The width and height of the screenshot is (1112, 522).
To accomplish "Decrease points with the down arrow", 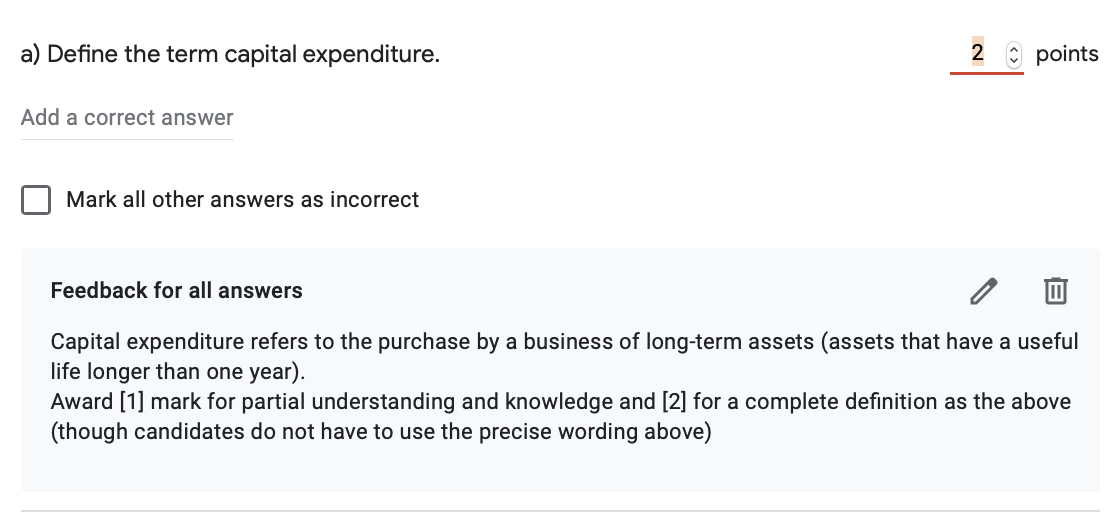I will click(x=1014, y=60).
